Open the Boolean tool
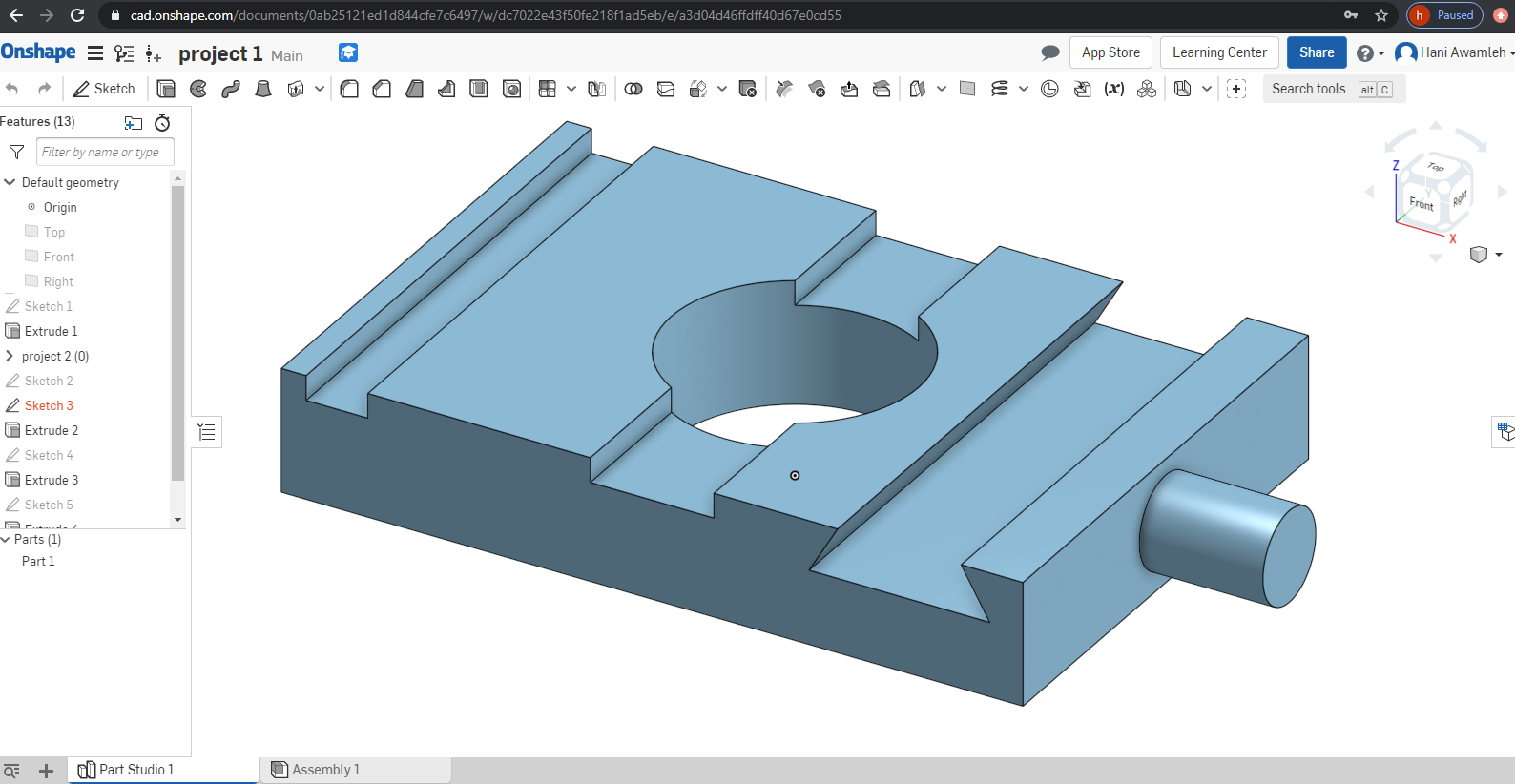1515x784 pixels. (x=633, y=89)
